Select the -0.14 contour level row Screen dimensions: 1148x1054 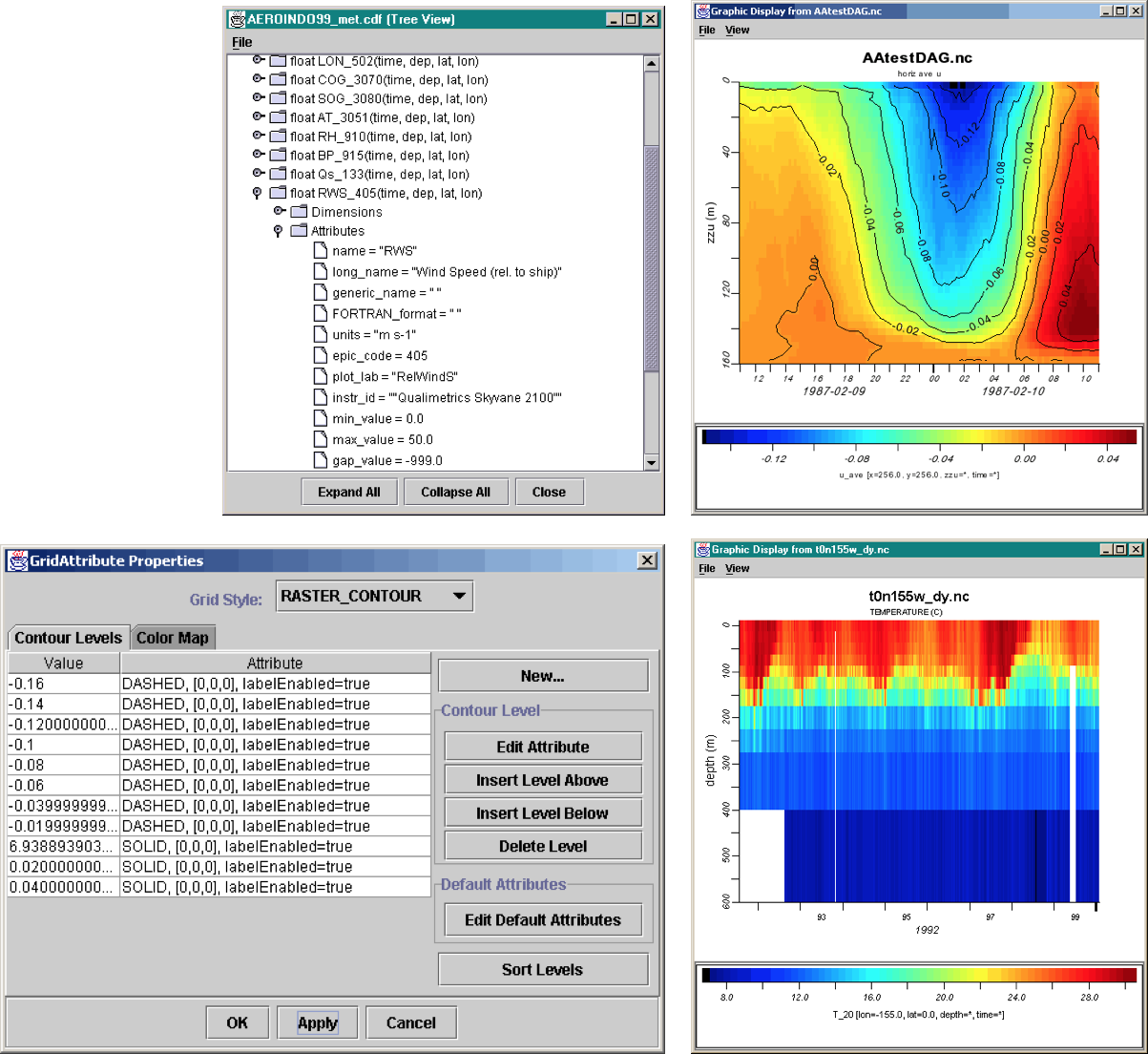(219, 704)
